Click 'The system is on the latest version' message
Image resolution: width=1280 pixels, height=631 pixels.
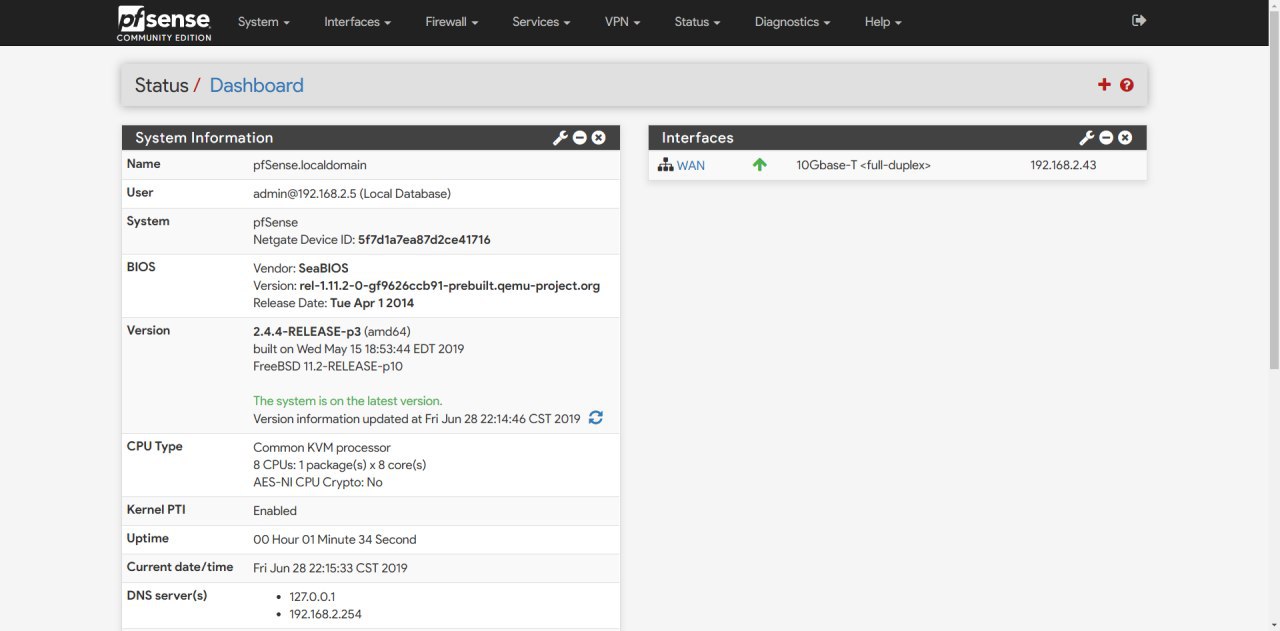coord(348,401)
